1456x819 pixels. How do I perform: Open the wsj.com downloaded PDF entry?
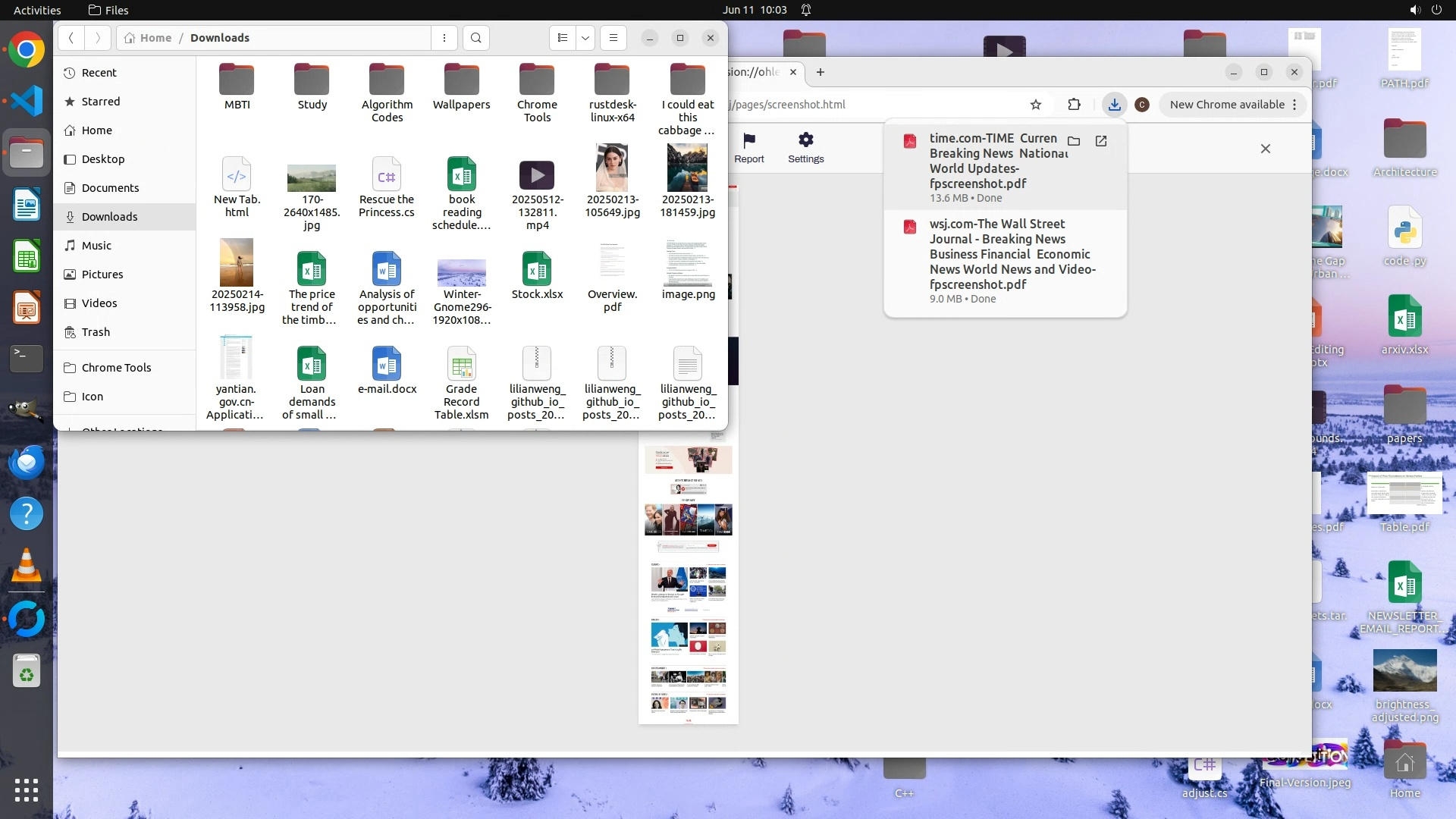click(1012, 254)
